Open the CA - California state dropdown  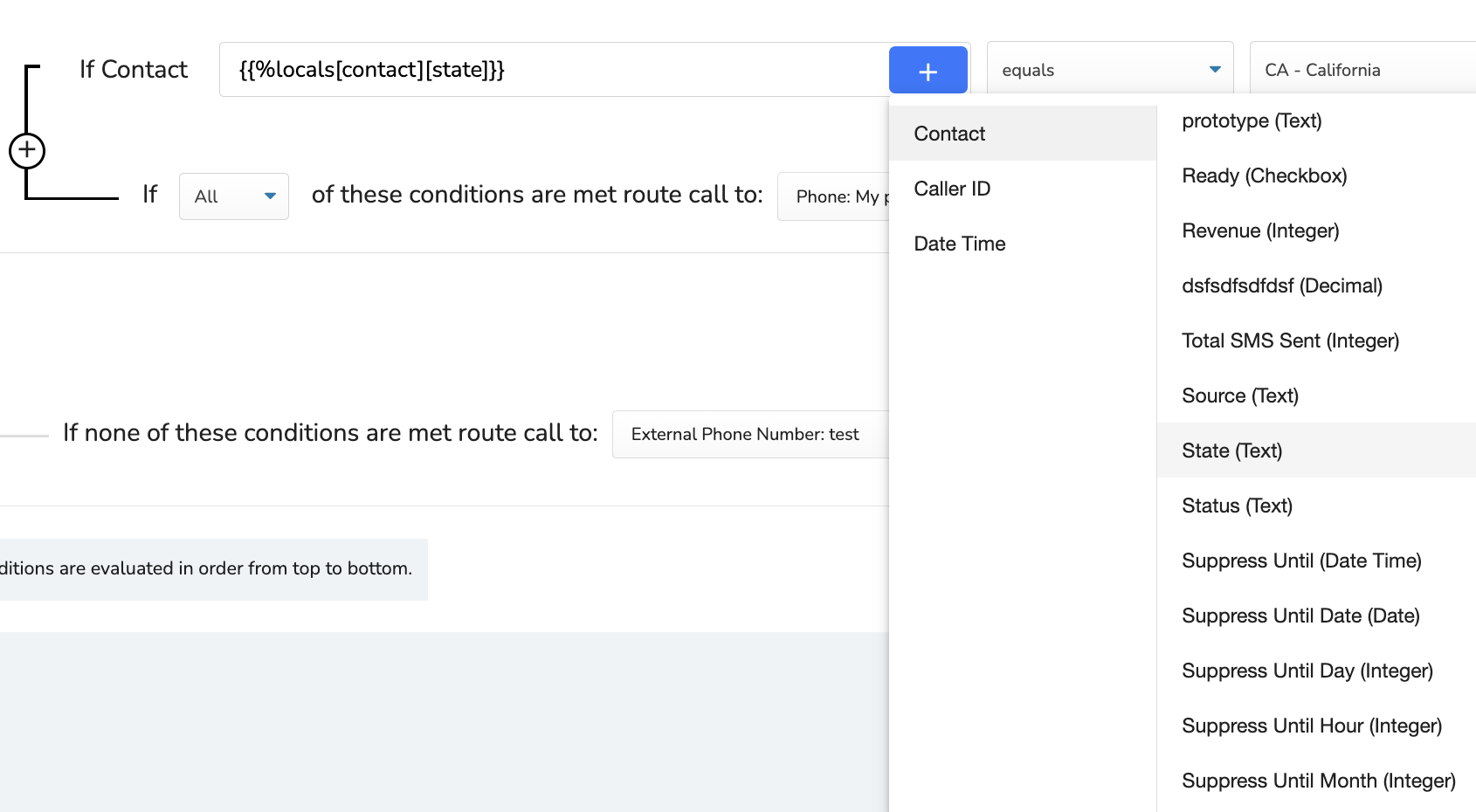1363,69
